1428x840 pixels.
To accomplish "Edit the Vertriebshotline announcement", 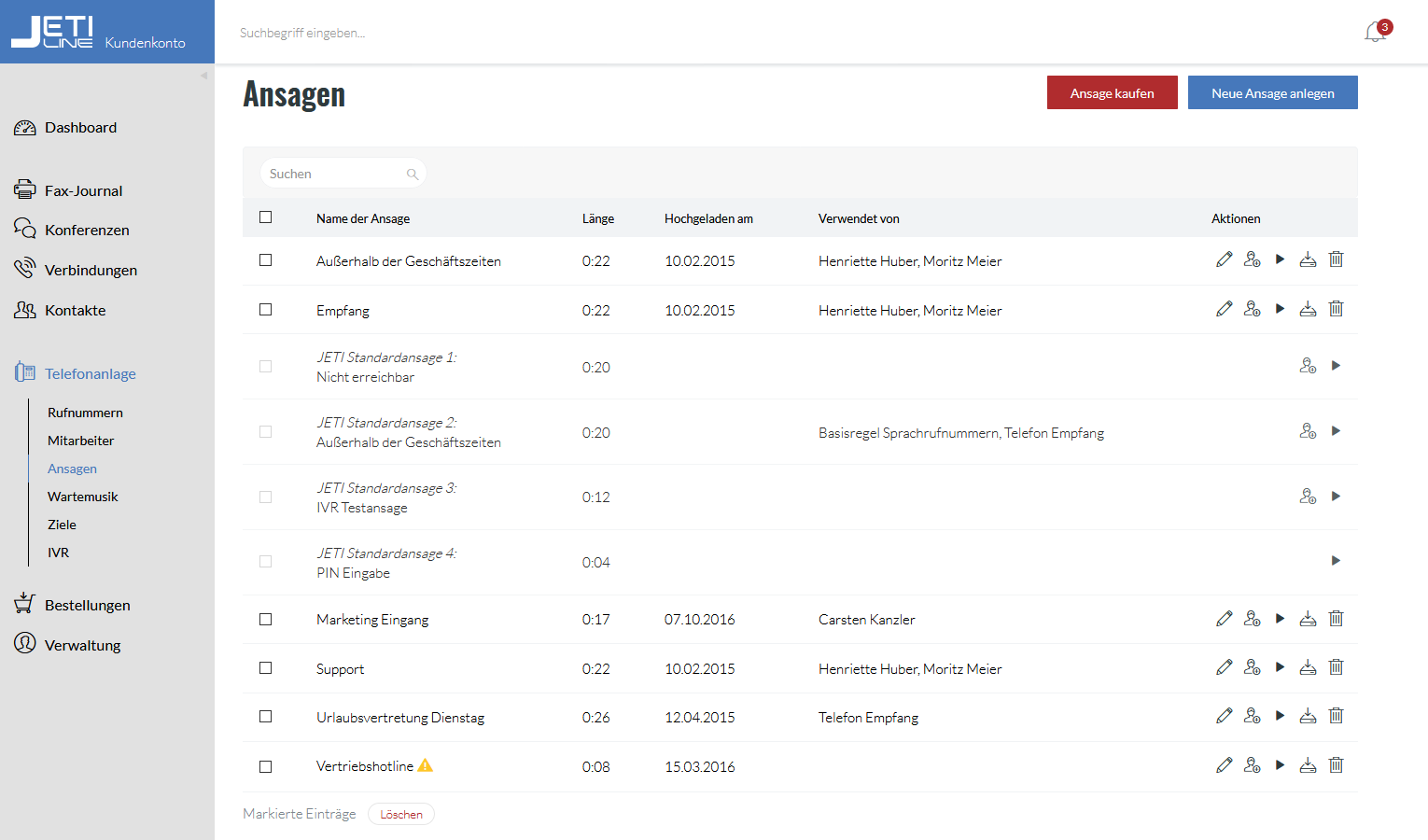I will [1225, 765].
